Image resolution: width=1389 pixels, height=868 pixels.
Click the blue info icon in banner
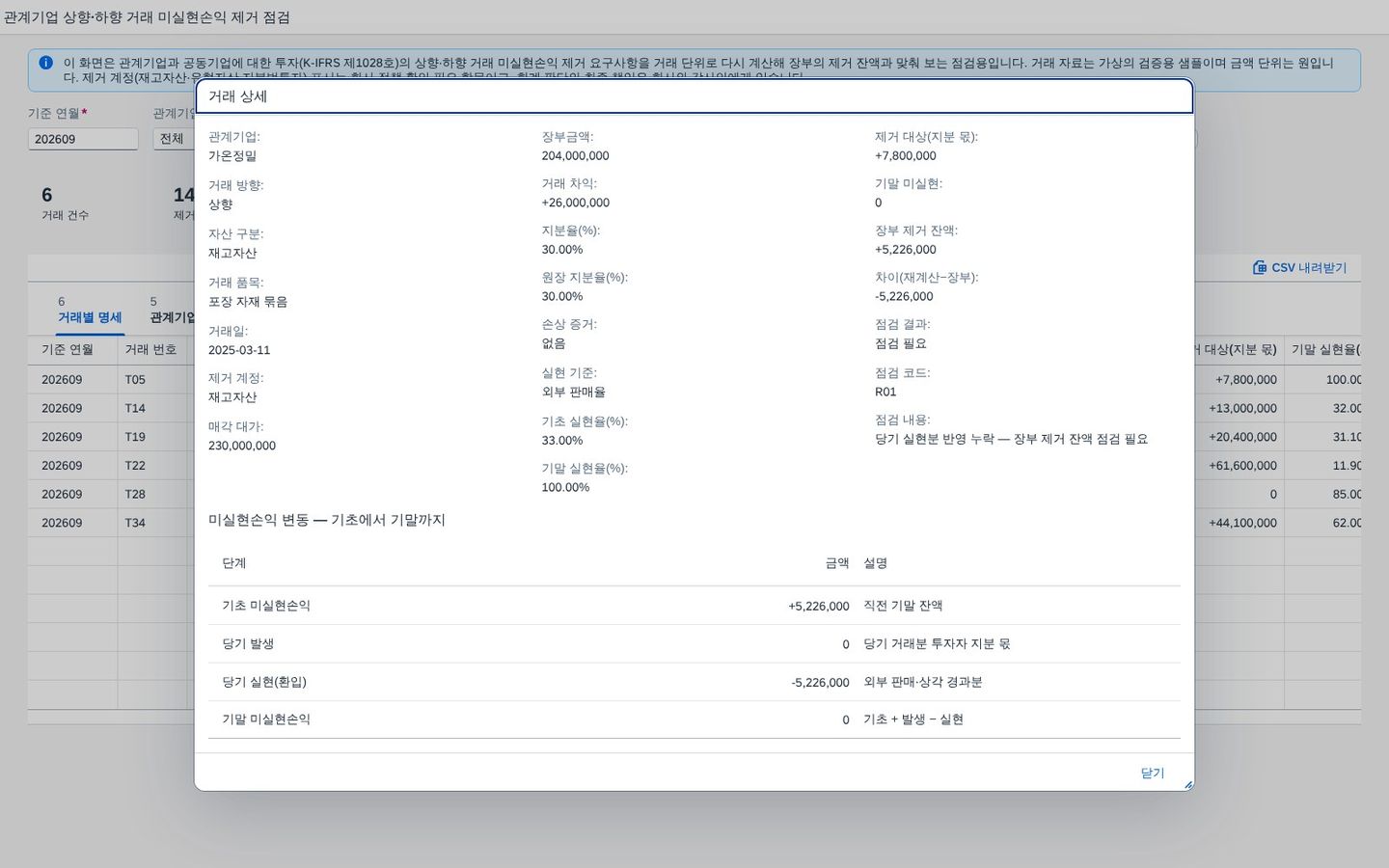(45, 63)
